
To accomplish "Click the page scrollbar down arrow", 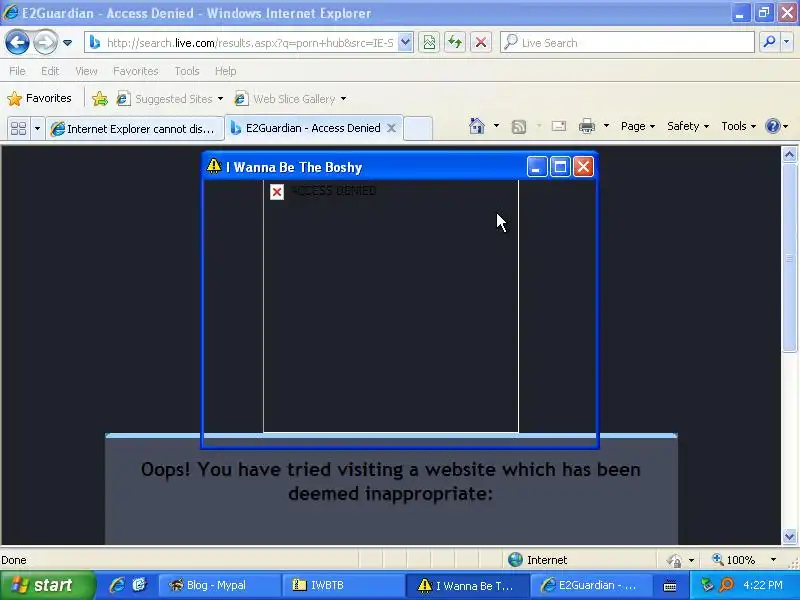I will [x=789, y=536].
